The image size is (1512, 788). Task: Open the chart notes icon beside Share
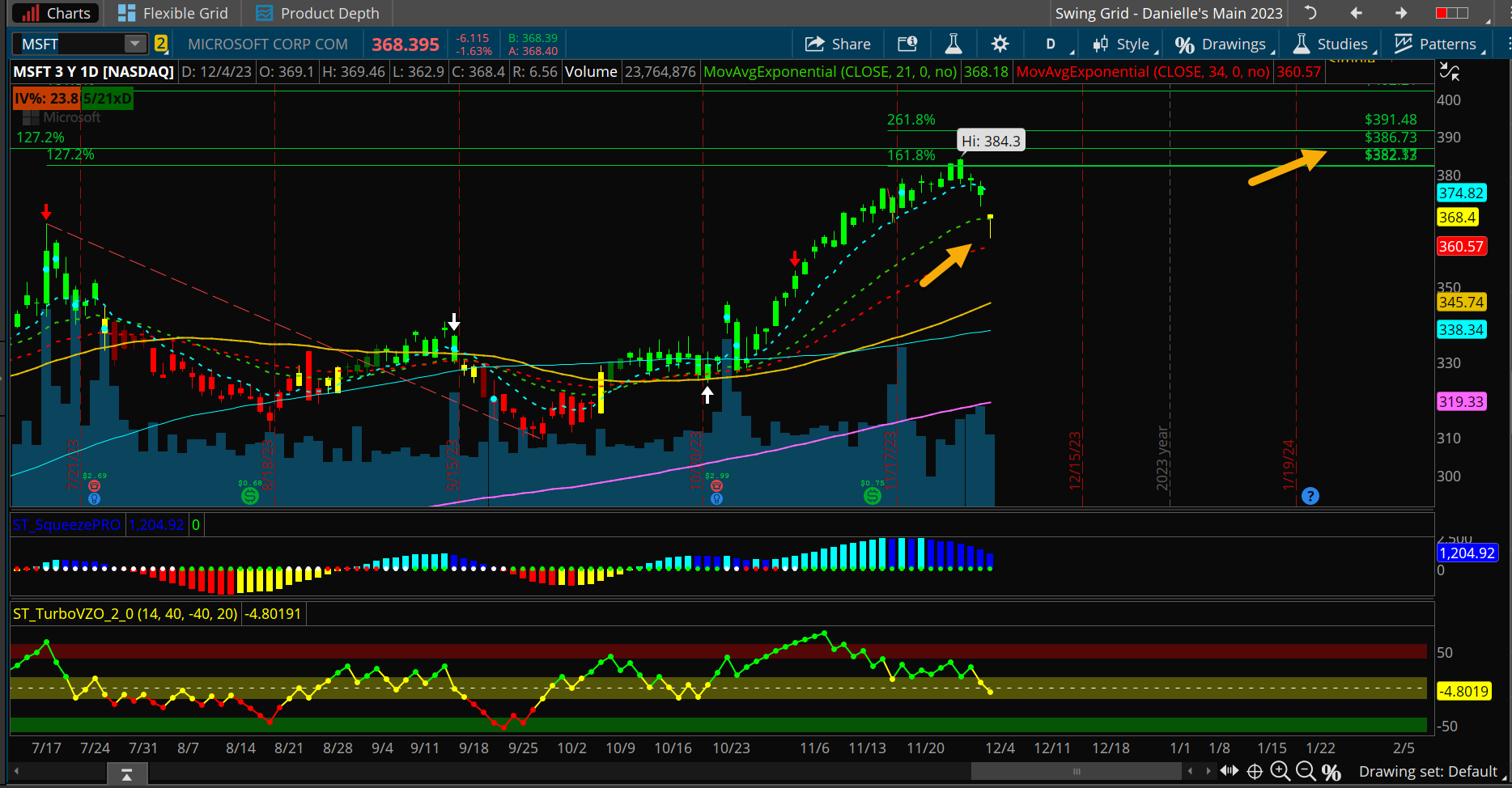(907, 44)
